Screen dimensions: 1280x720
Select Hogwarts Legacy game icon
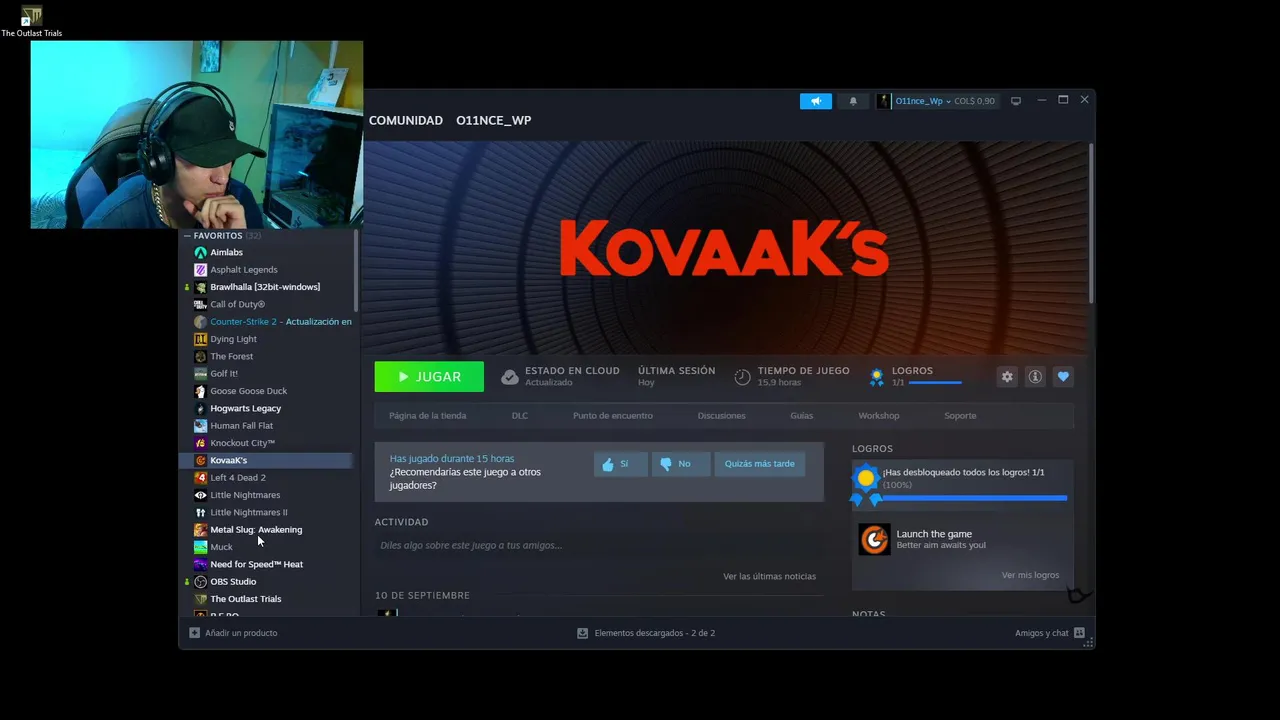(x=200, y=409)
